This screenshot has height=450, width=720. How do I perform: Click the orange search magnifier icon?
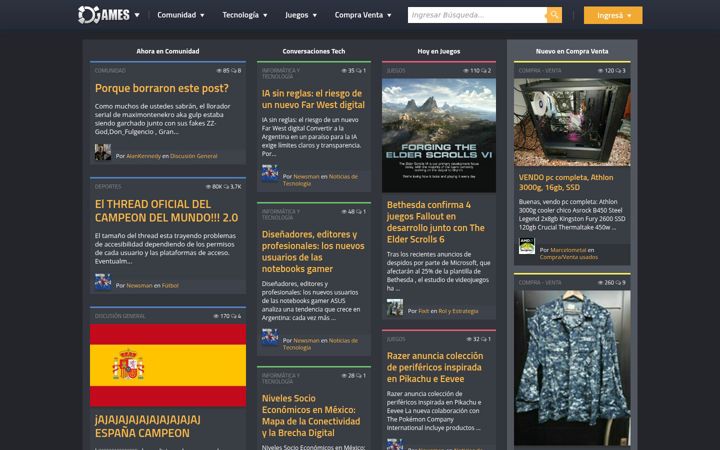coord(554,15)
